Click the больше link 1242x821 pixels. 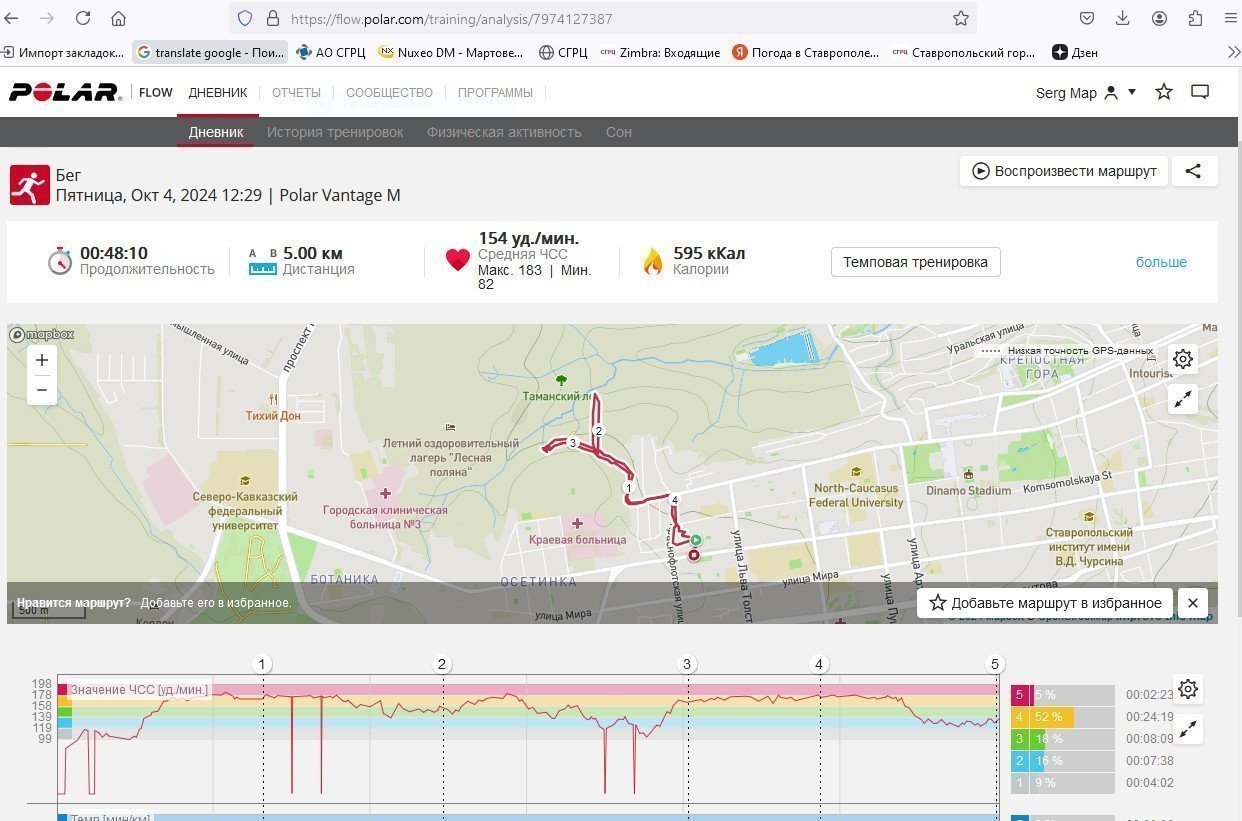click(1161, 262)
